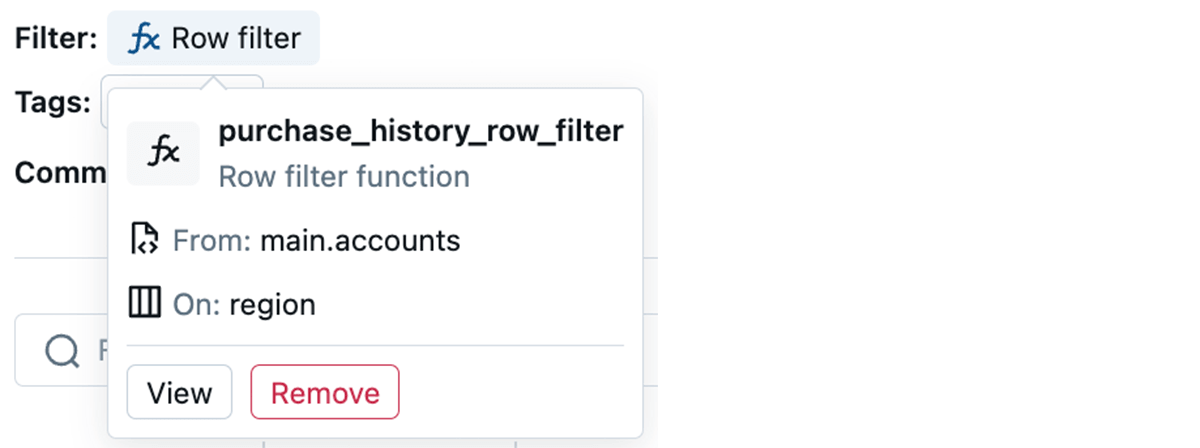Viewport: 1200px width, 448px height.
Task: View the row filter function
Action: point(179,392)
